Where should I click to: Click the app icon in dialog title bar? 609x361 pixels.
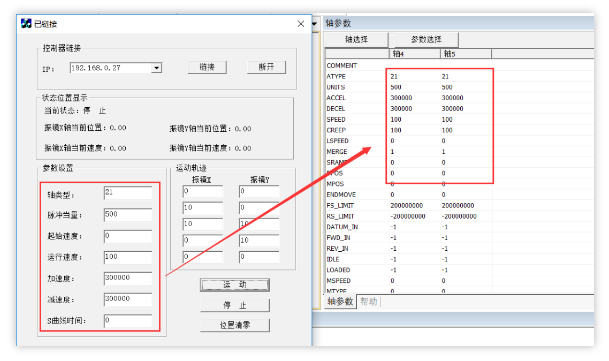click(26, 24)
